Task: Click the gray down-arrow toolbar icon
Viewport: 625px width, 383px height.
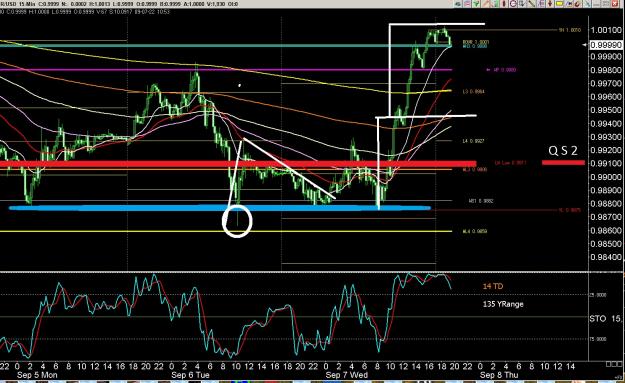Action: (x=522, y=4)
